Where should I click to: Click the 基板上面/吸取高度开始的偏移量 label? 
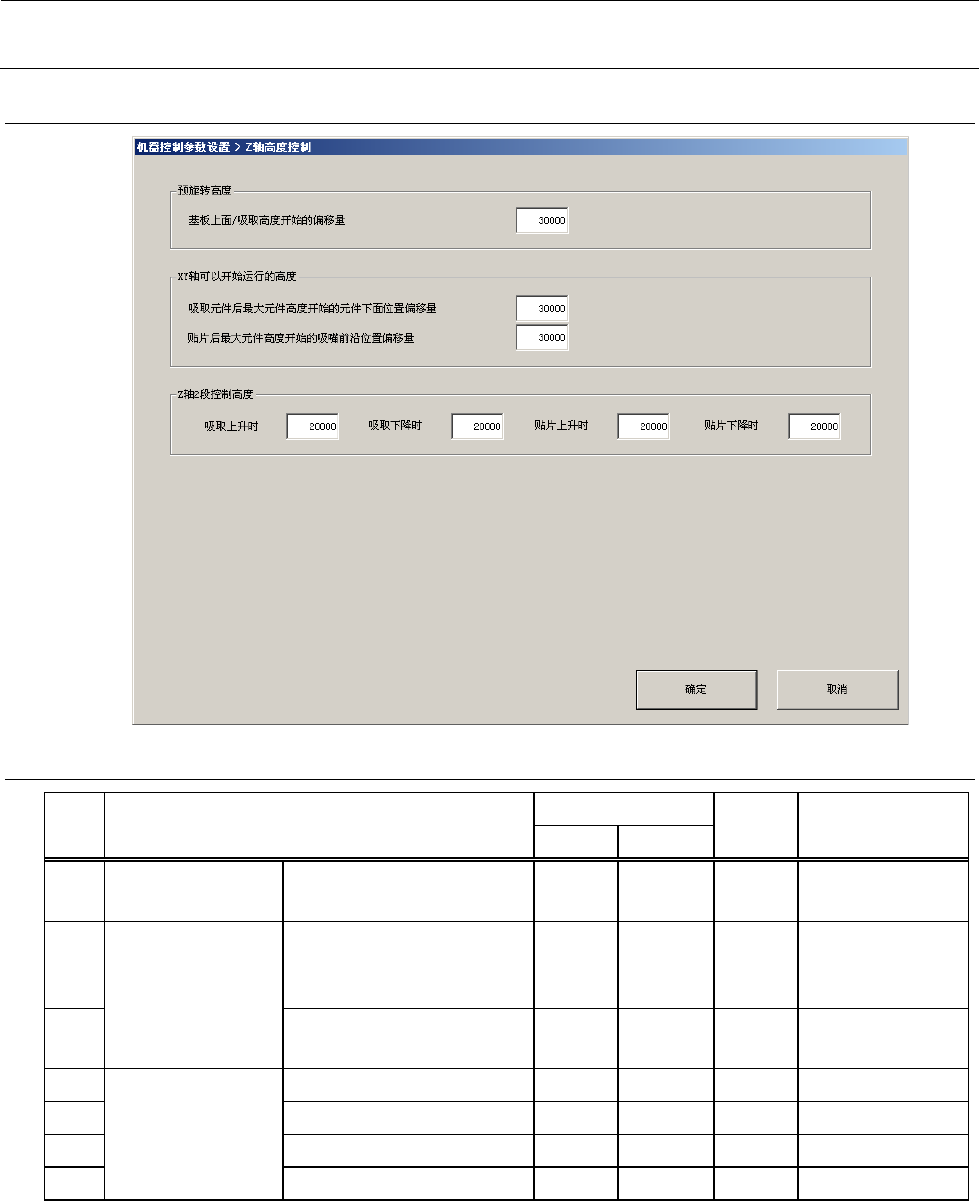tap(267, 220)
